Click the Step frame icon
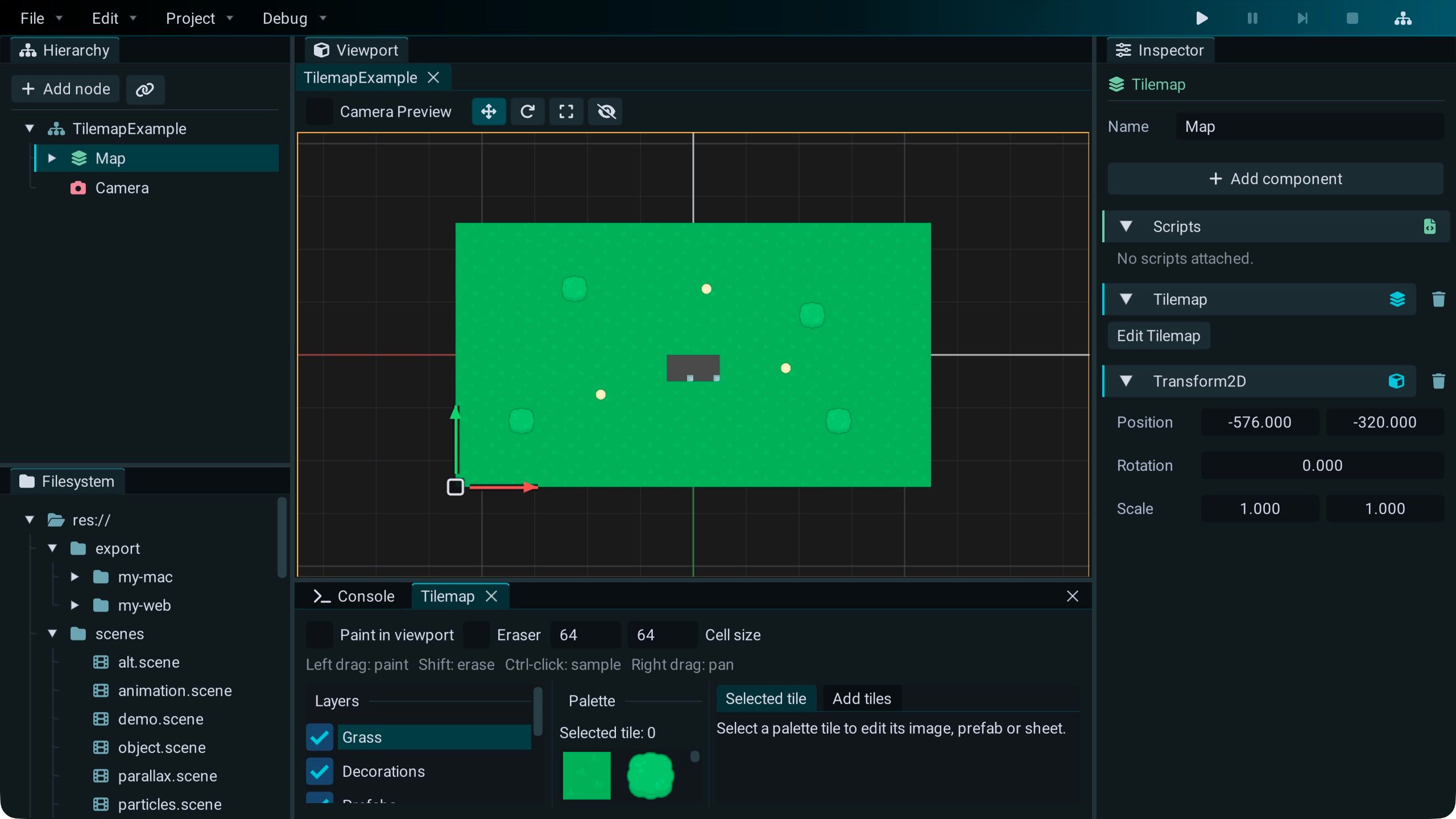 [1302, 18]
